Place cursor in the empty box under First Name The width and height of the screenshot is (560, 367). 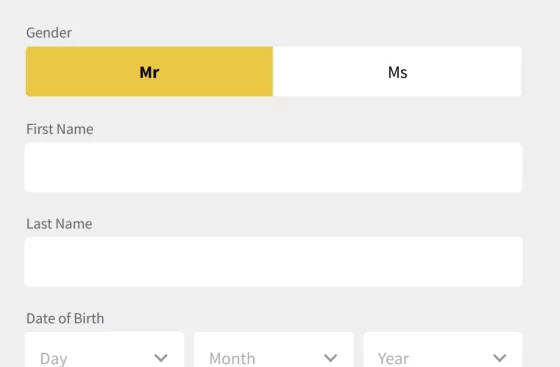(274, 167)
